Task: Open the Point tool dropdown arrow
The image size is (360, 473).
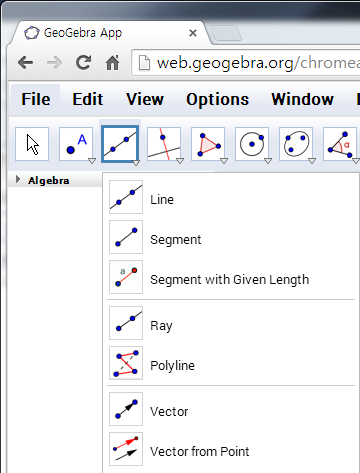Action: [92, 161]
